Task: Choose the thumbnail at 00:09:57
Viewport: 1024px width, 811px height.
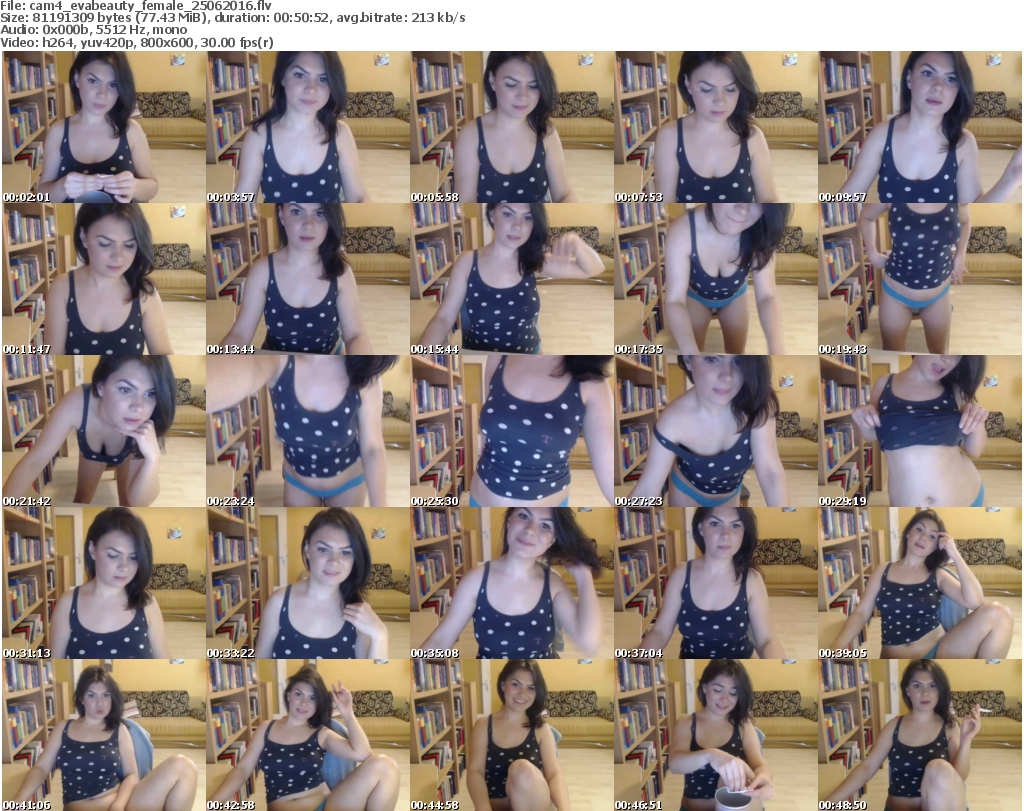Action: coord(920,127)
